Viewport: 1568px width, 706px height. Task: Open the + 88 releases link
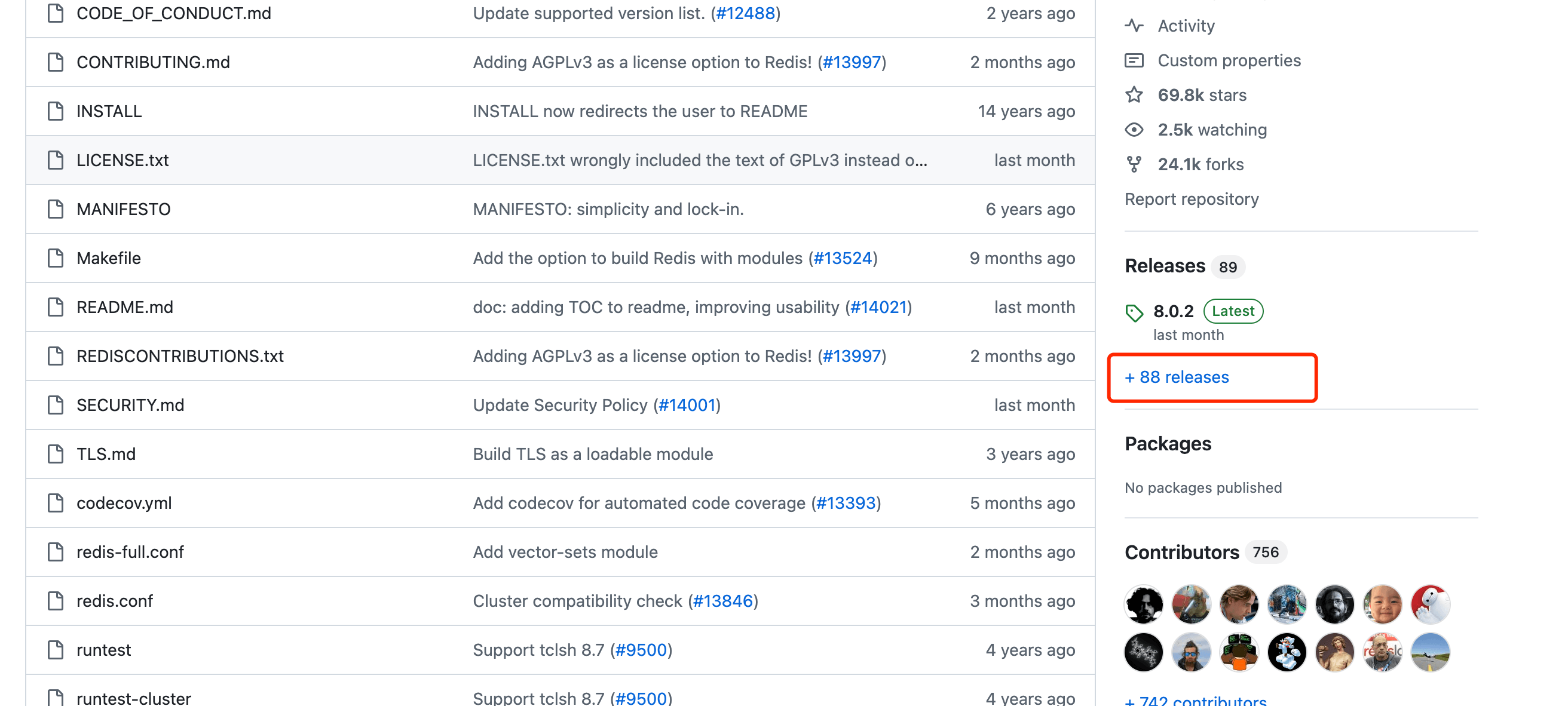pyautogui.click(x=1177, y=377)
